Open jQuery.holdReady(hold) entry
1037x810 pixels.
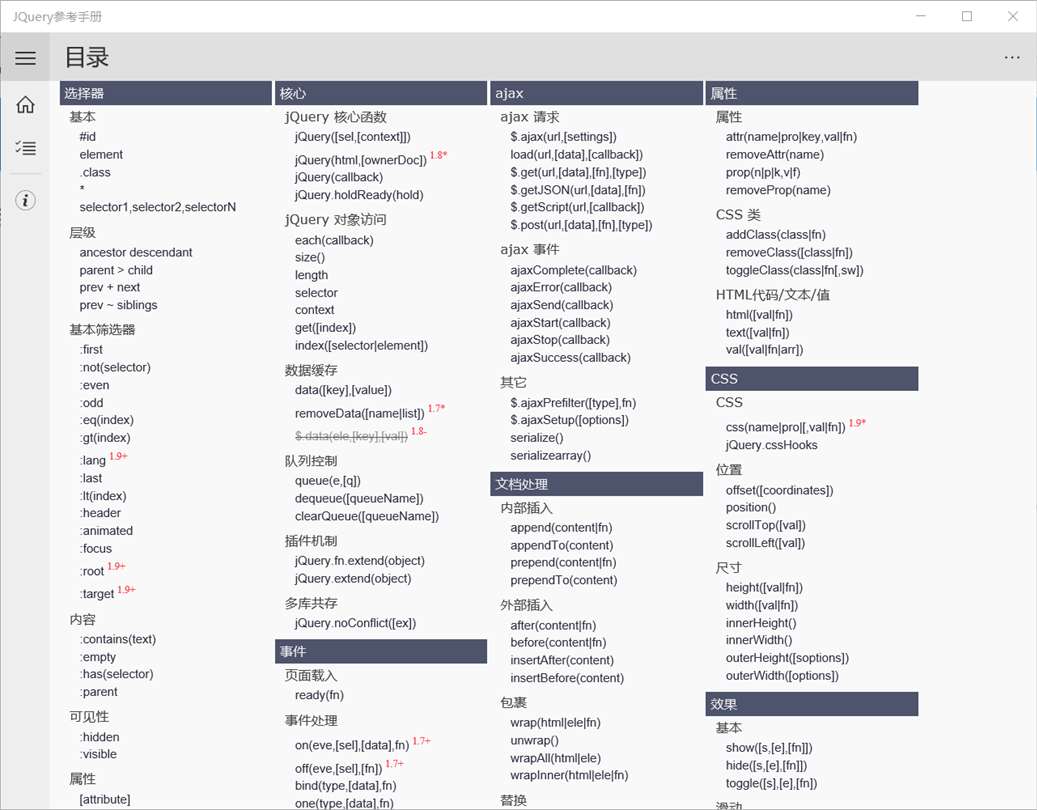(359, 195)
